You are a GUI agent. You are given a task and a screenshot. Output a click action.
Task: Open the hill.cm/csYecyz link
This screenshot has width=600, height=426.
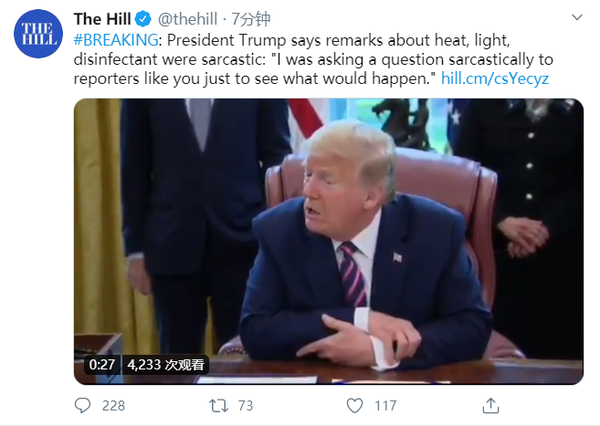[495, 78]
